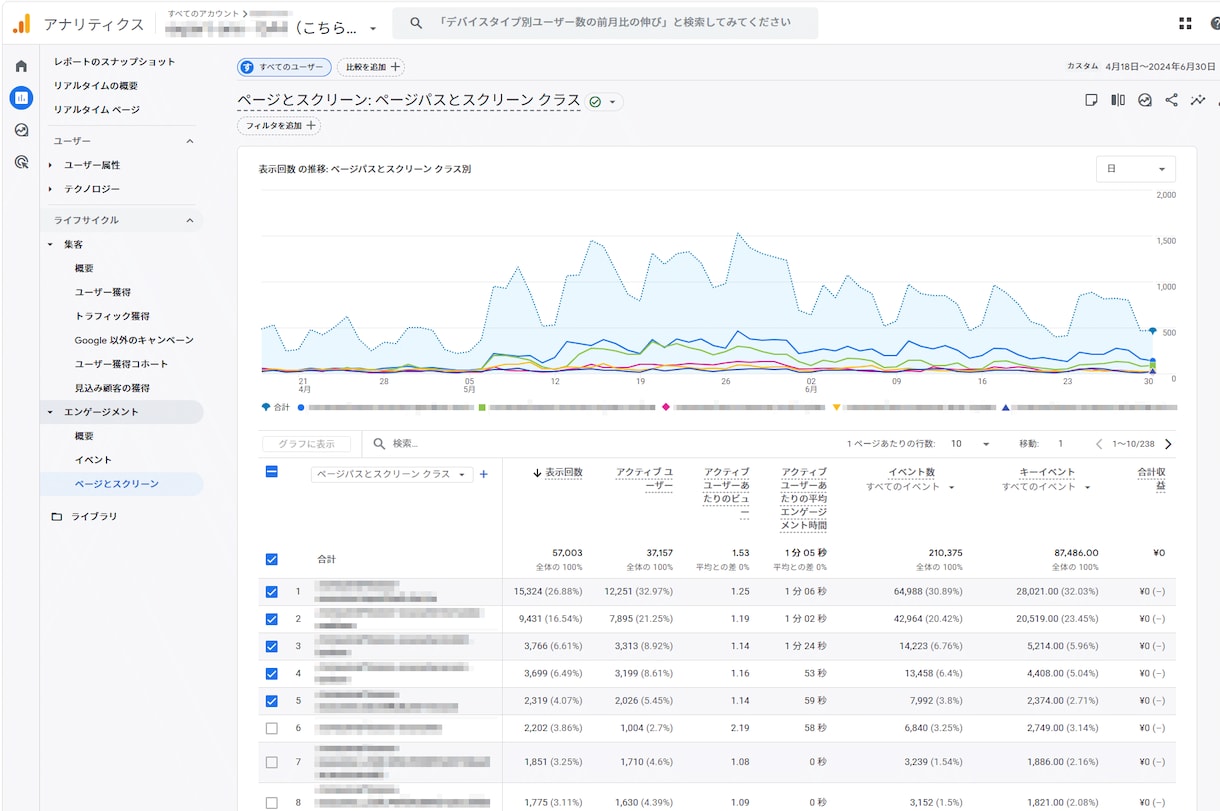Go to next page of table rows
This screenshot has width=1220, height=811.
tap(1168, 444)
